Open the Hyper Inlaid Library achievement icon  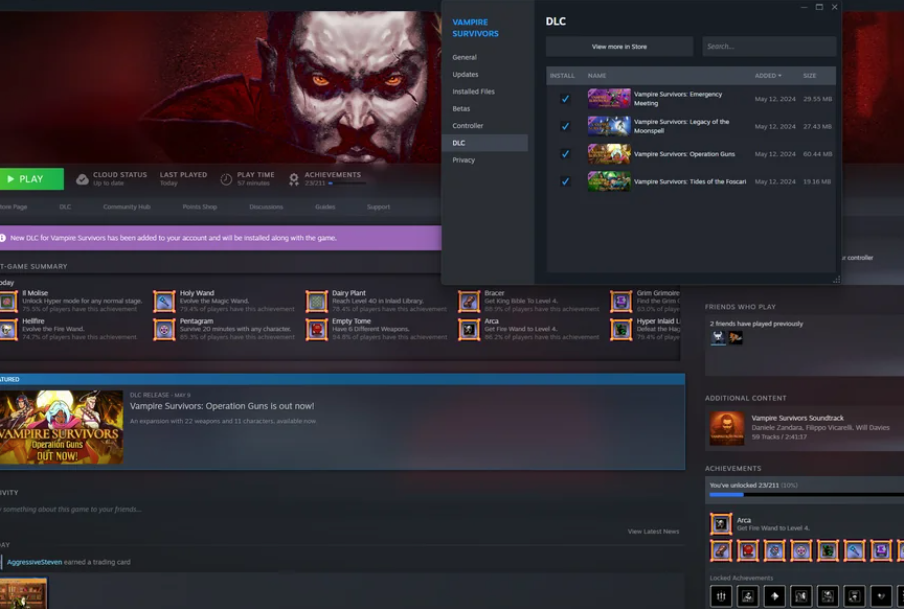coord(621,329)
